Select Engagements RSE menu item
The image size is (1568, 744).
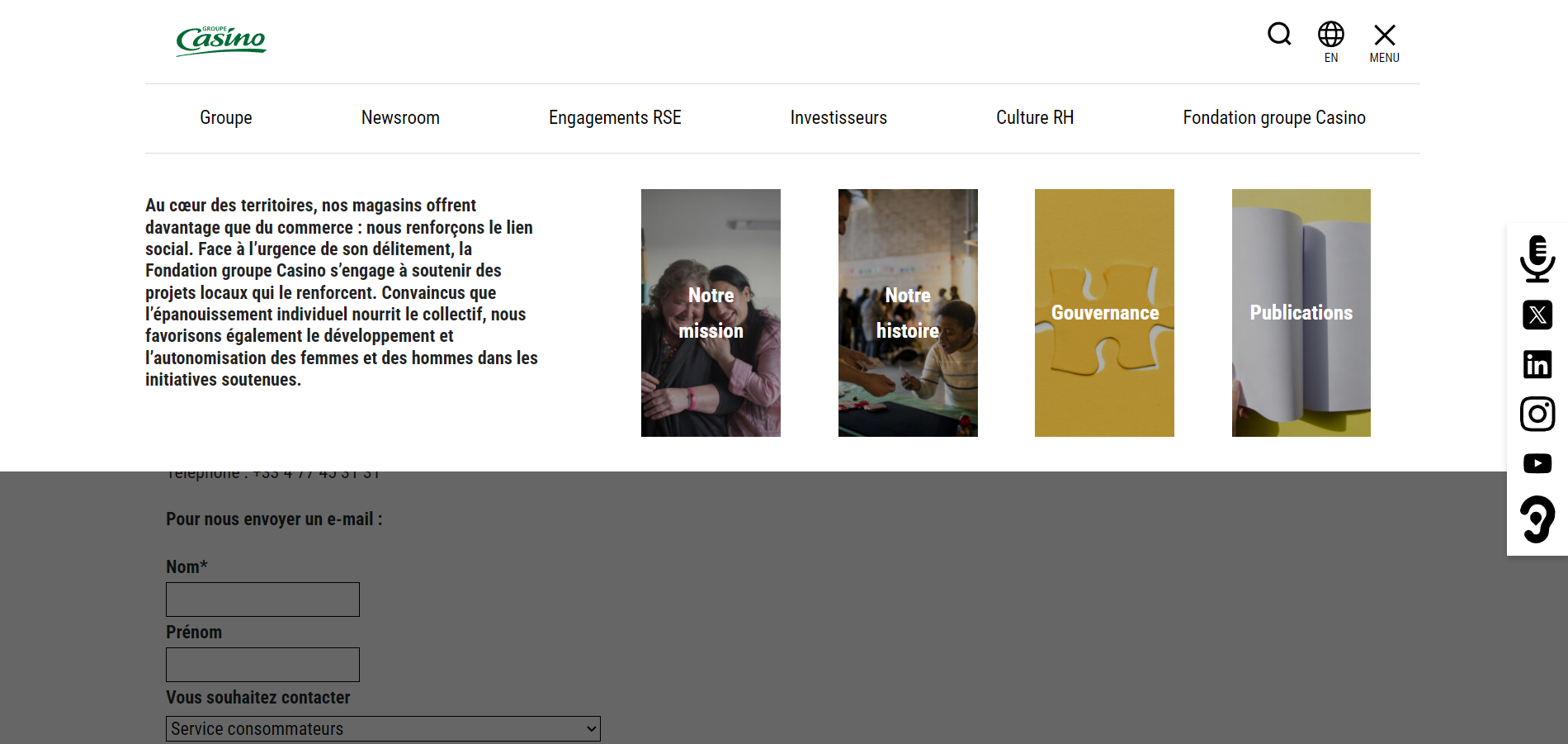coord(615,118)
